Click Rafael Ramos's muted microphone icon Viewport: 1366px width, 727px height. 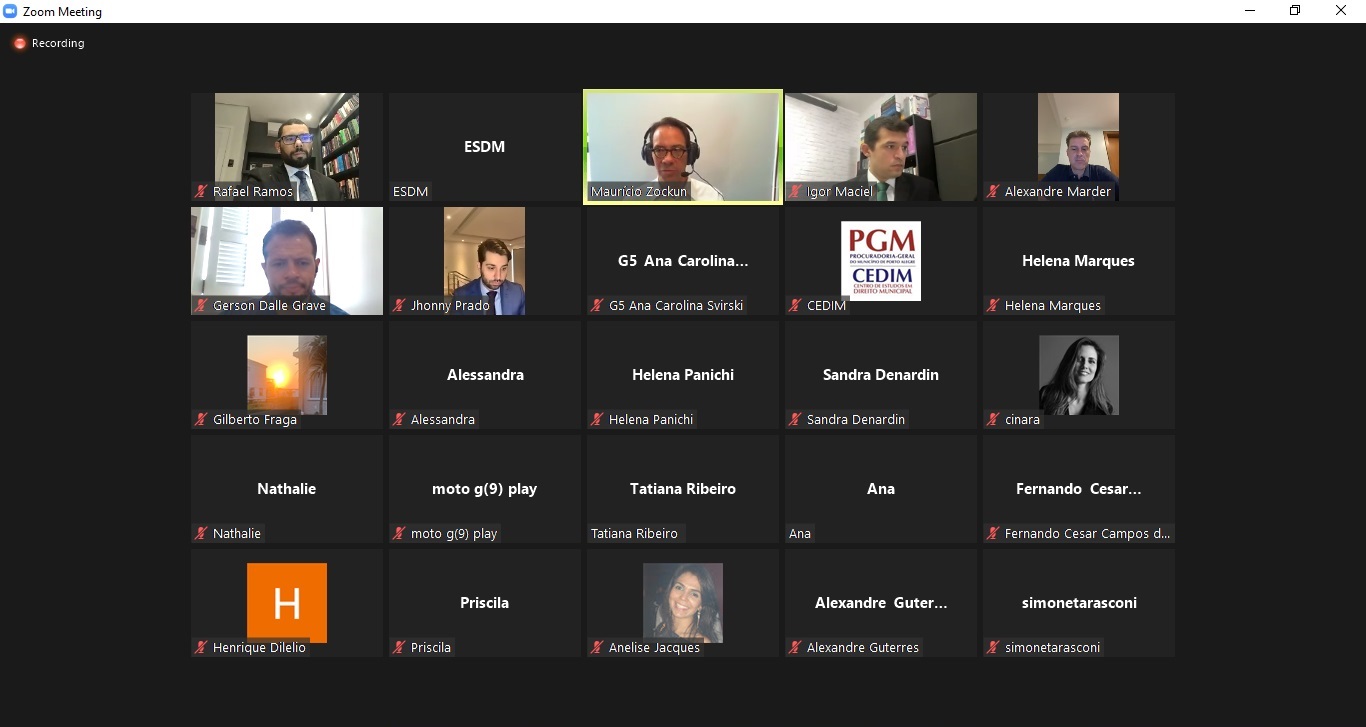point(201,191)
